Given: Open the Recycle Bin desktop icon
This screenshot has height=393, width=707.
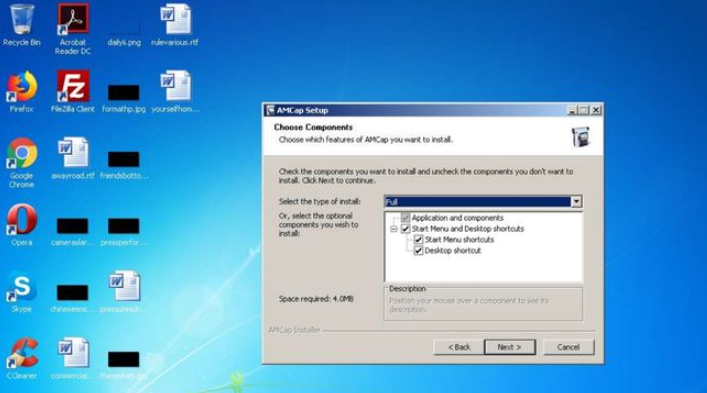Looking at the screenshot, I should [22, 26].
